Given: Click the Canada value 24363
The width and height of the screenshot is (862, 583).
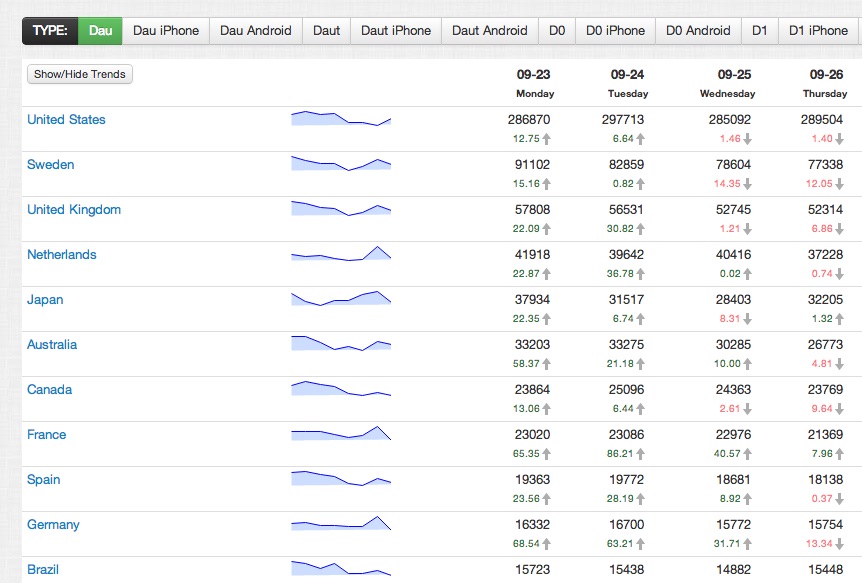Looking at the screenshot, I should 733,390.
